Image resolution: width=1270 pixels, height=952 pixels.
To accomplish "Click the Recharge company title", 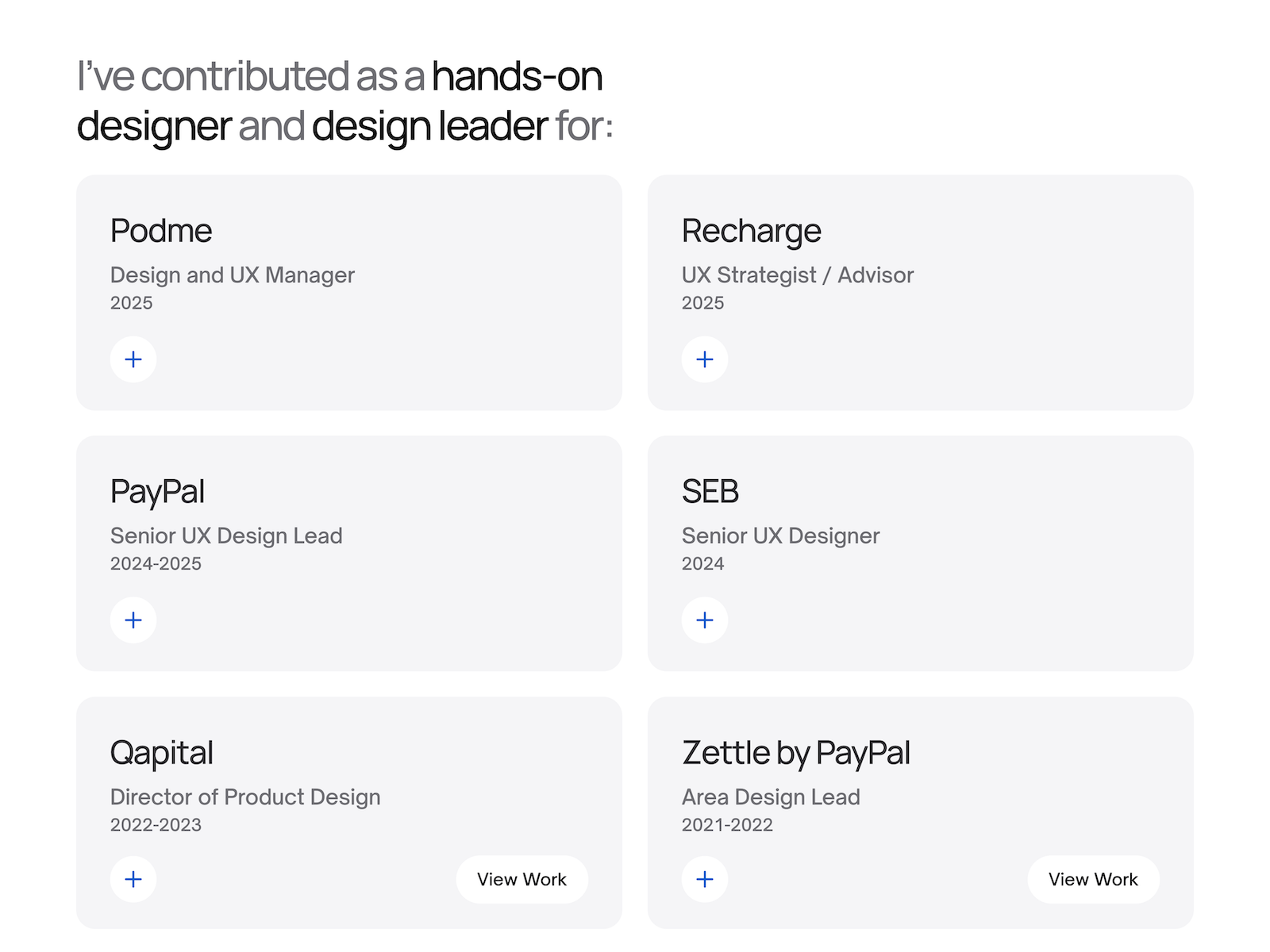I will point(751,231).
